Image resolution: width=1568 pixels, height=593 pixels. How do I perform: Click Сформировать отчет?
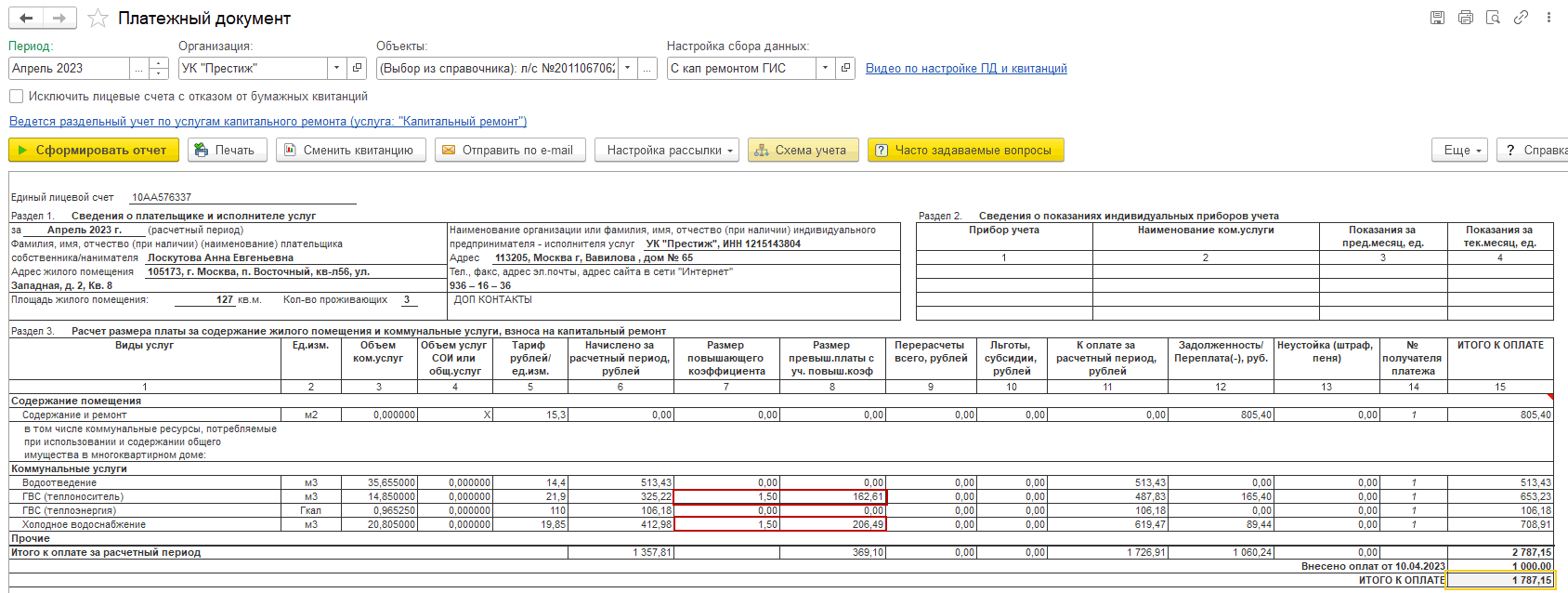94,150
